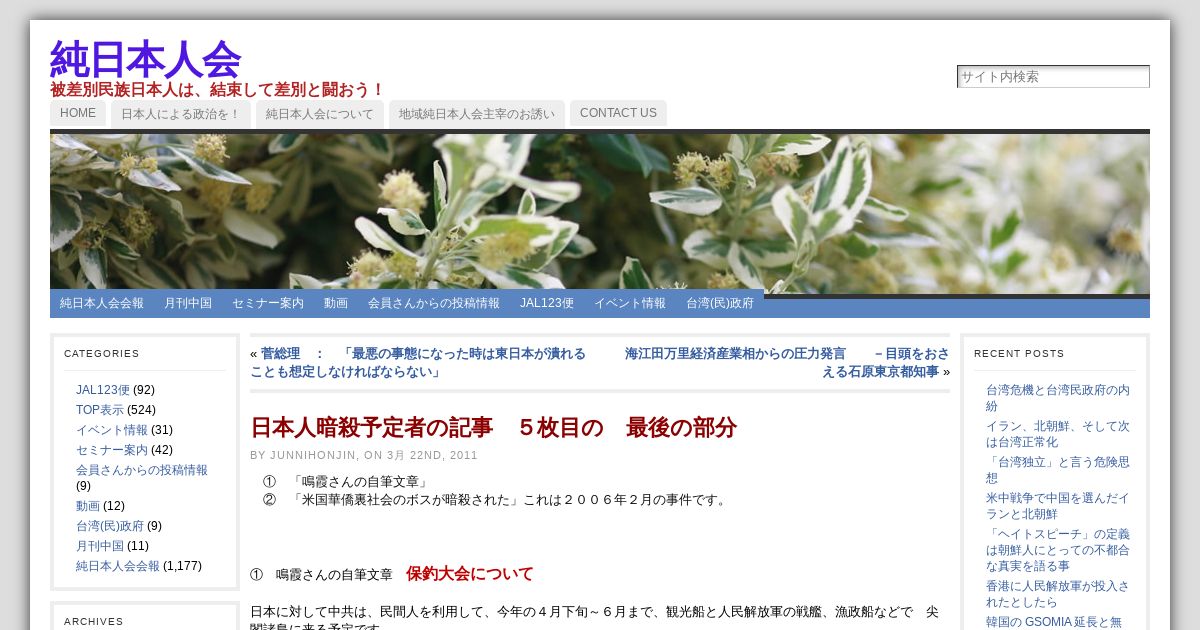Click the byline BY JUNNIHONJIN, ON 3月 22ND, 2011
The width and height of the screenshot is (1200, 630).
(x=364, y=455)
